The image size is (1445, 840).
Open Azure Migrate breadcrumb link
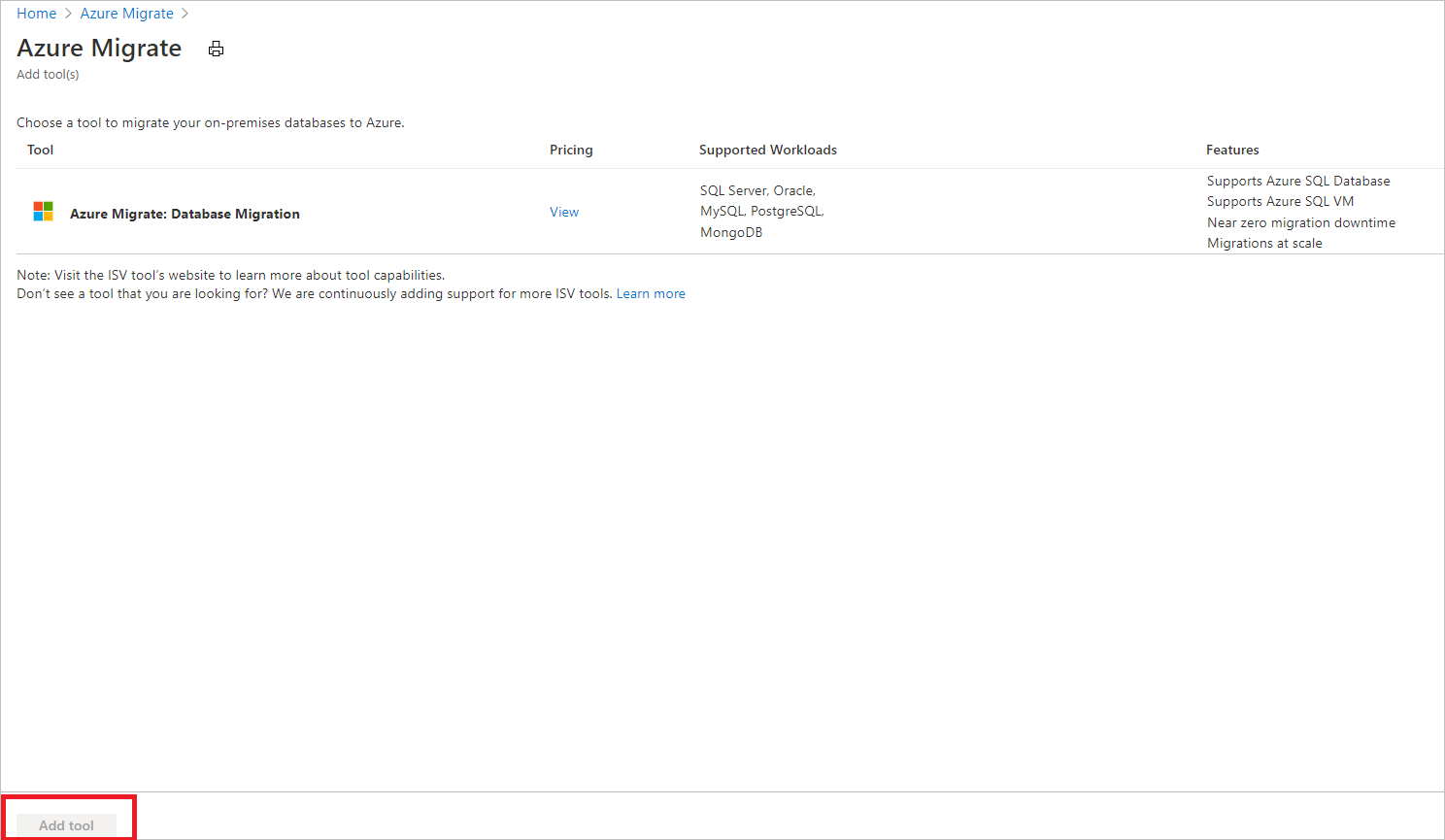[x=127, y=14]
